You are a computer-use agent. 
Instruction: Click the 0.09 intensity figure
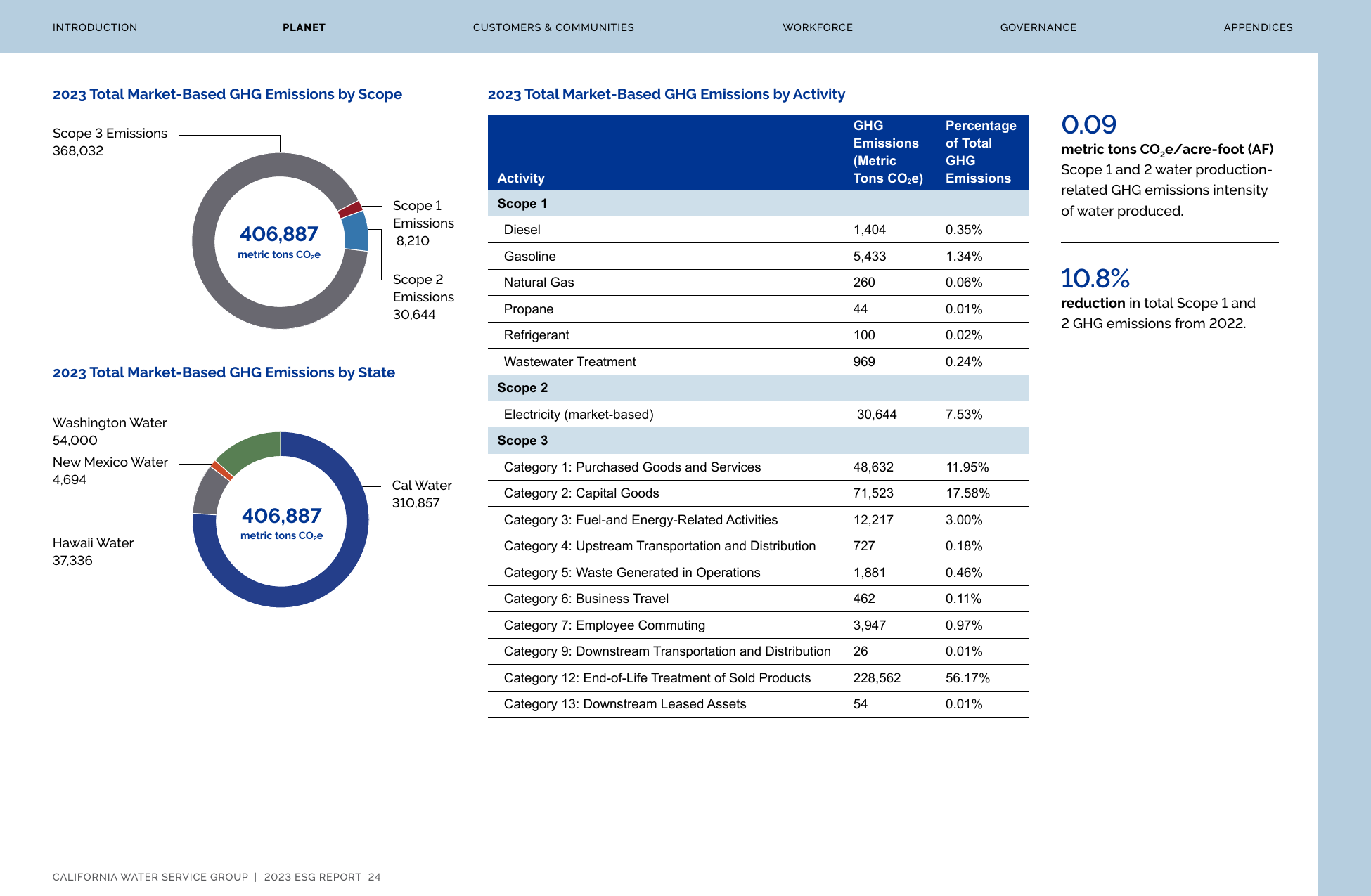(x=1088, y=124)
